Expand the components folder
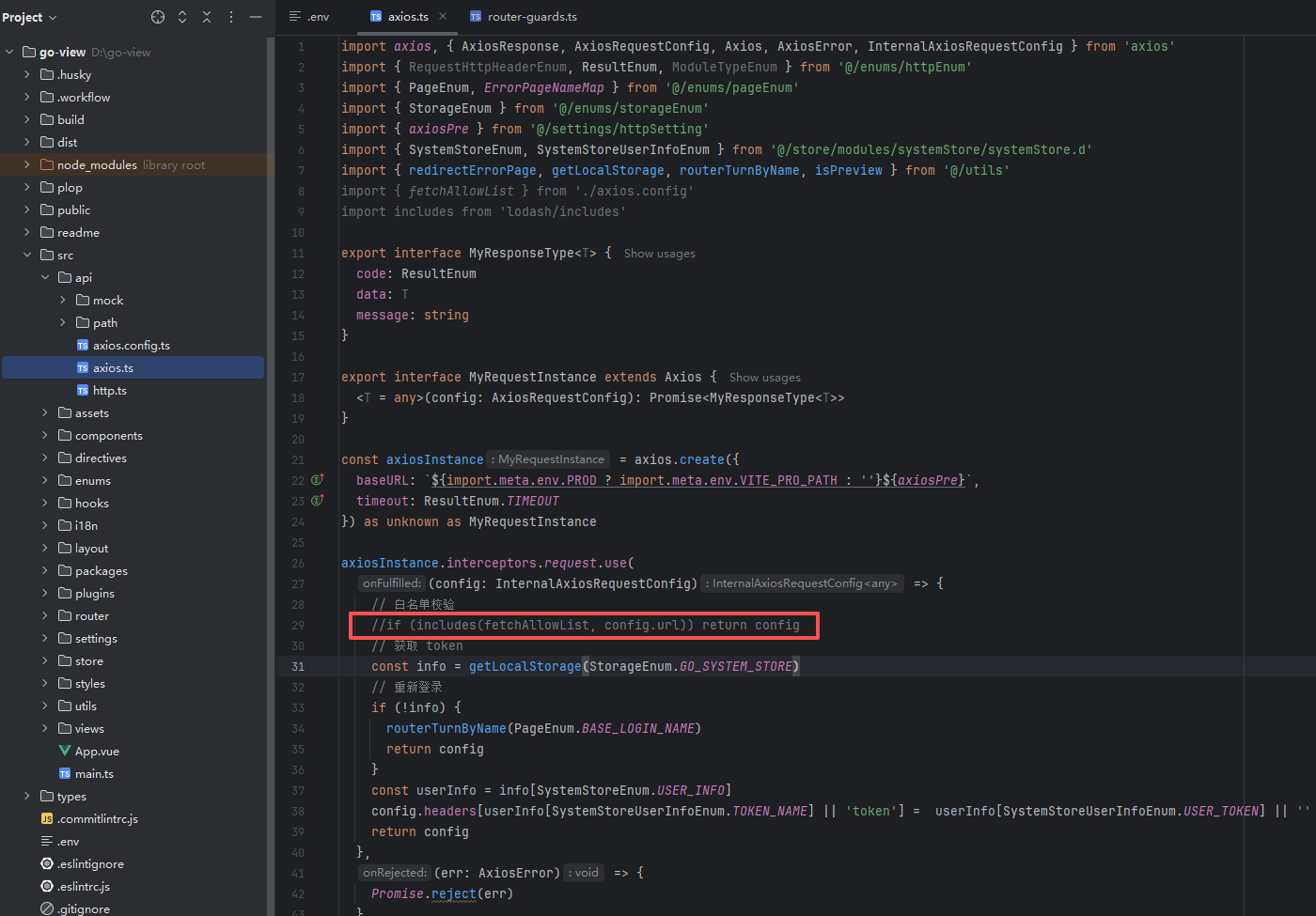 [x=45, y=436]
